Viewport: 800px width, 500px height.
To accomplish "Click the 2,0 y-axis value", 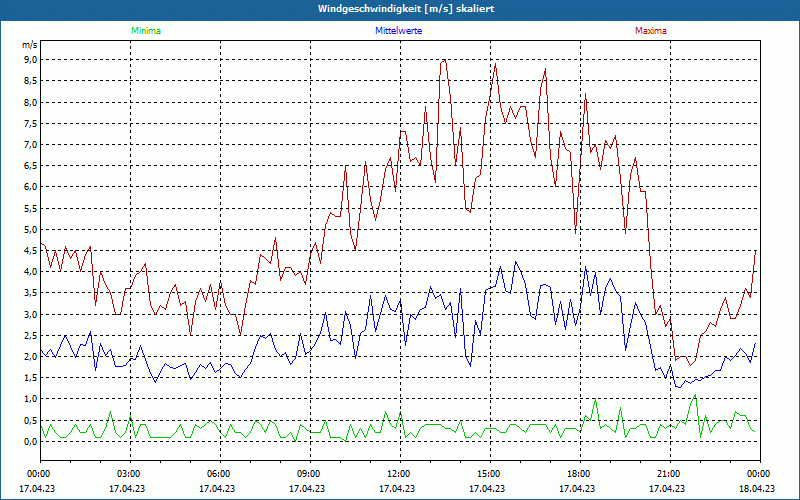I will 31,357.
